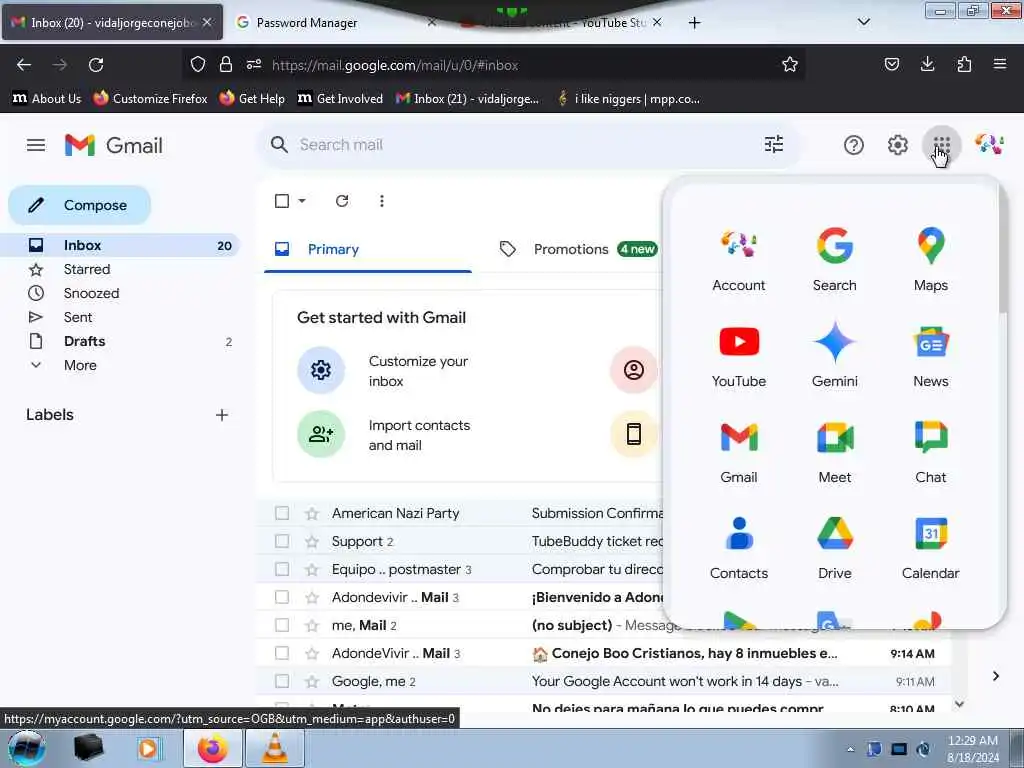Close the Google apps grid launcher
The width and height of the screenshot is (1024, 768).
[941, 144]
